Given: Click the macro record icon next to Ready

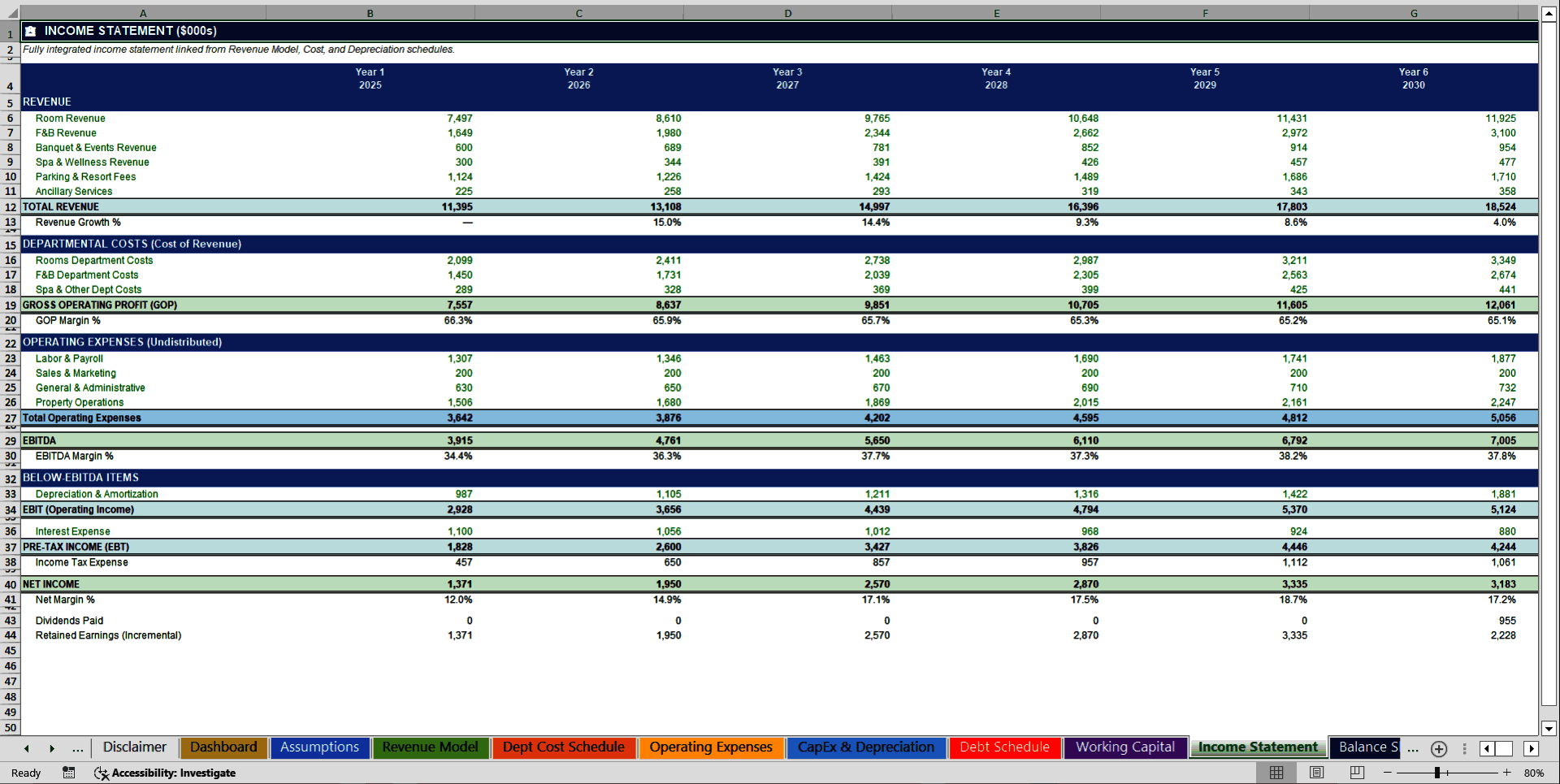Looking at the screenshot, I should click(x=69, y=773).
